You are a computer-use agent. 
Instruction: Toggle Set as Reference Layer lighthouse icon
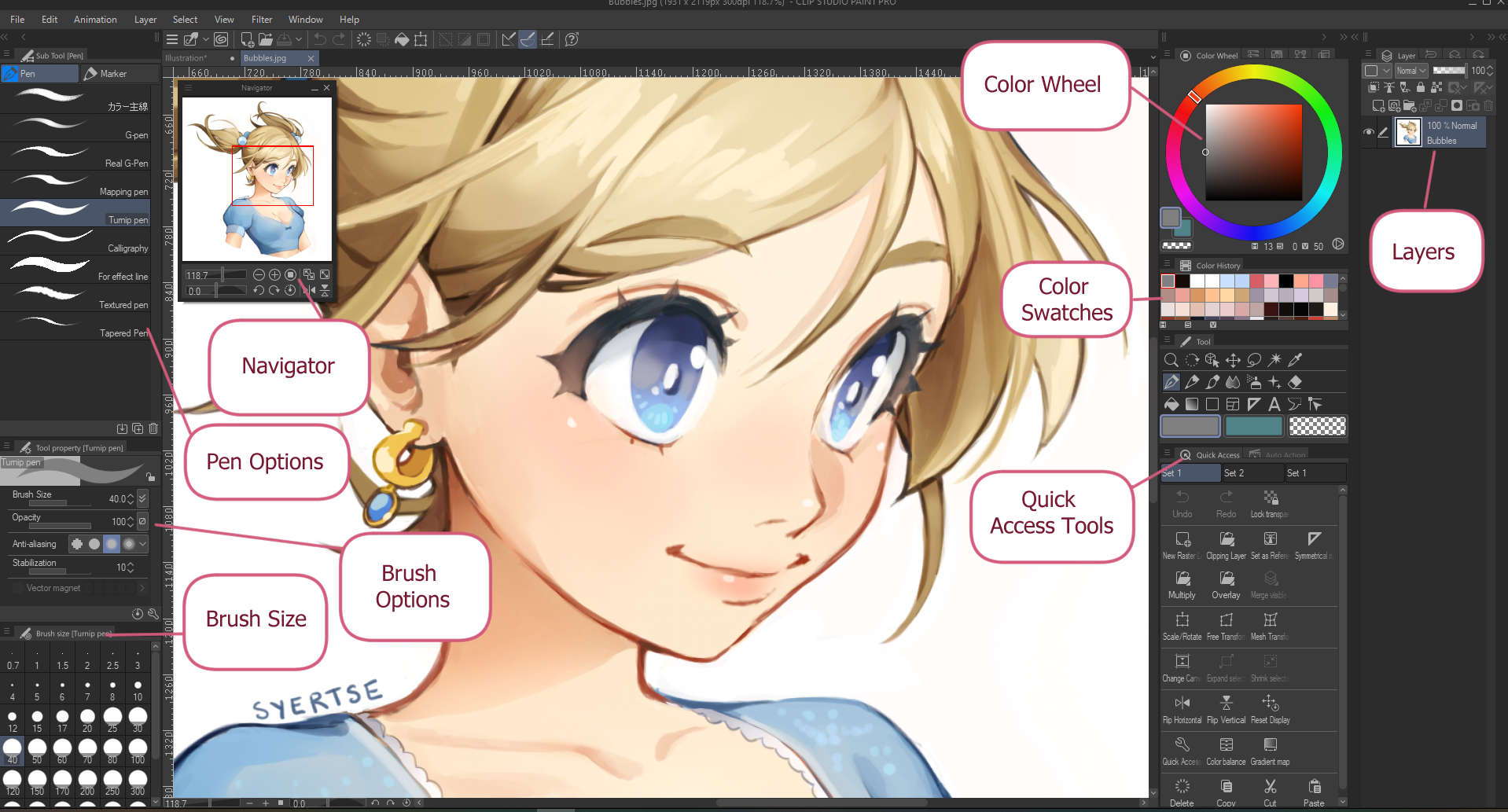(1389, 87)
